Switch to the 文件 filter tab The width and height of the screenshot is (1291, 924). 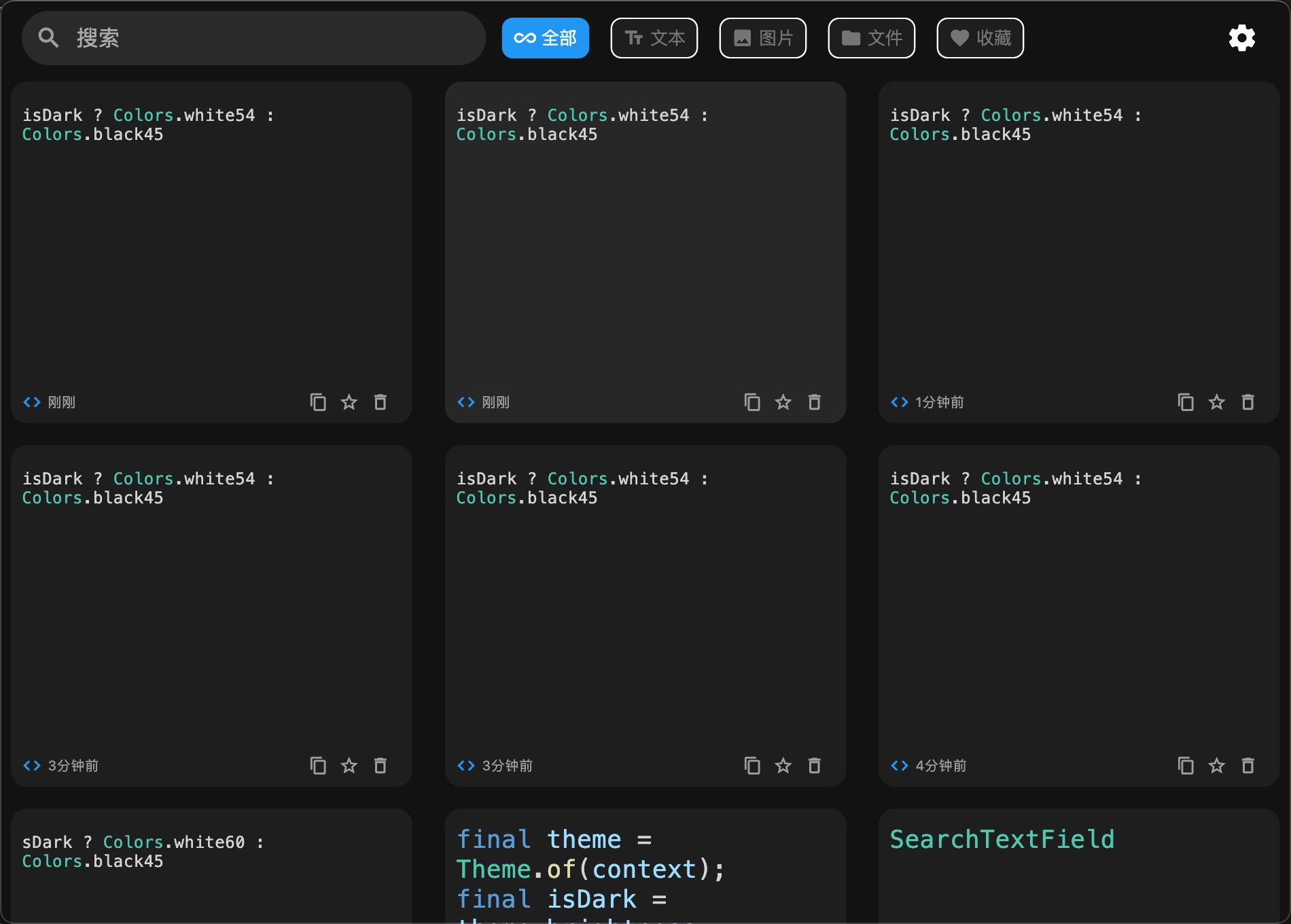(871, 38)
